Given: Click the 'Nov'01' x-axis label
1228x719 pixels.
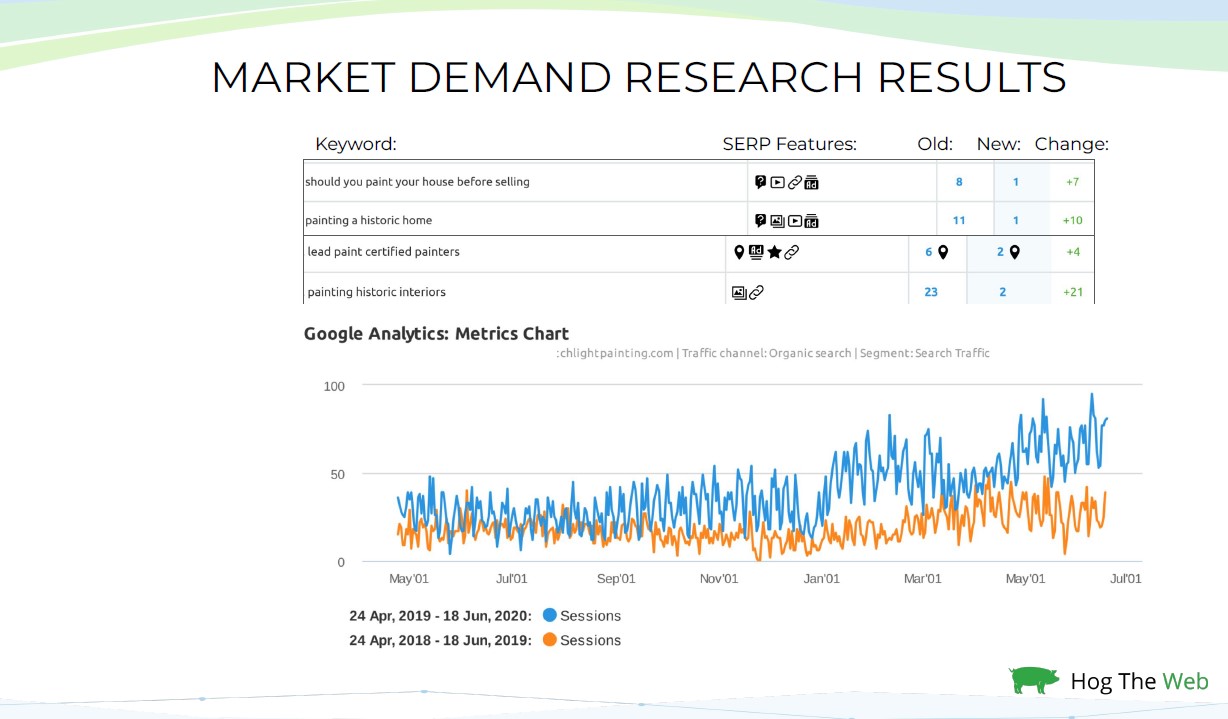Looking at the screenshot, I should coord(718,578).
